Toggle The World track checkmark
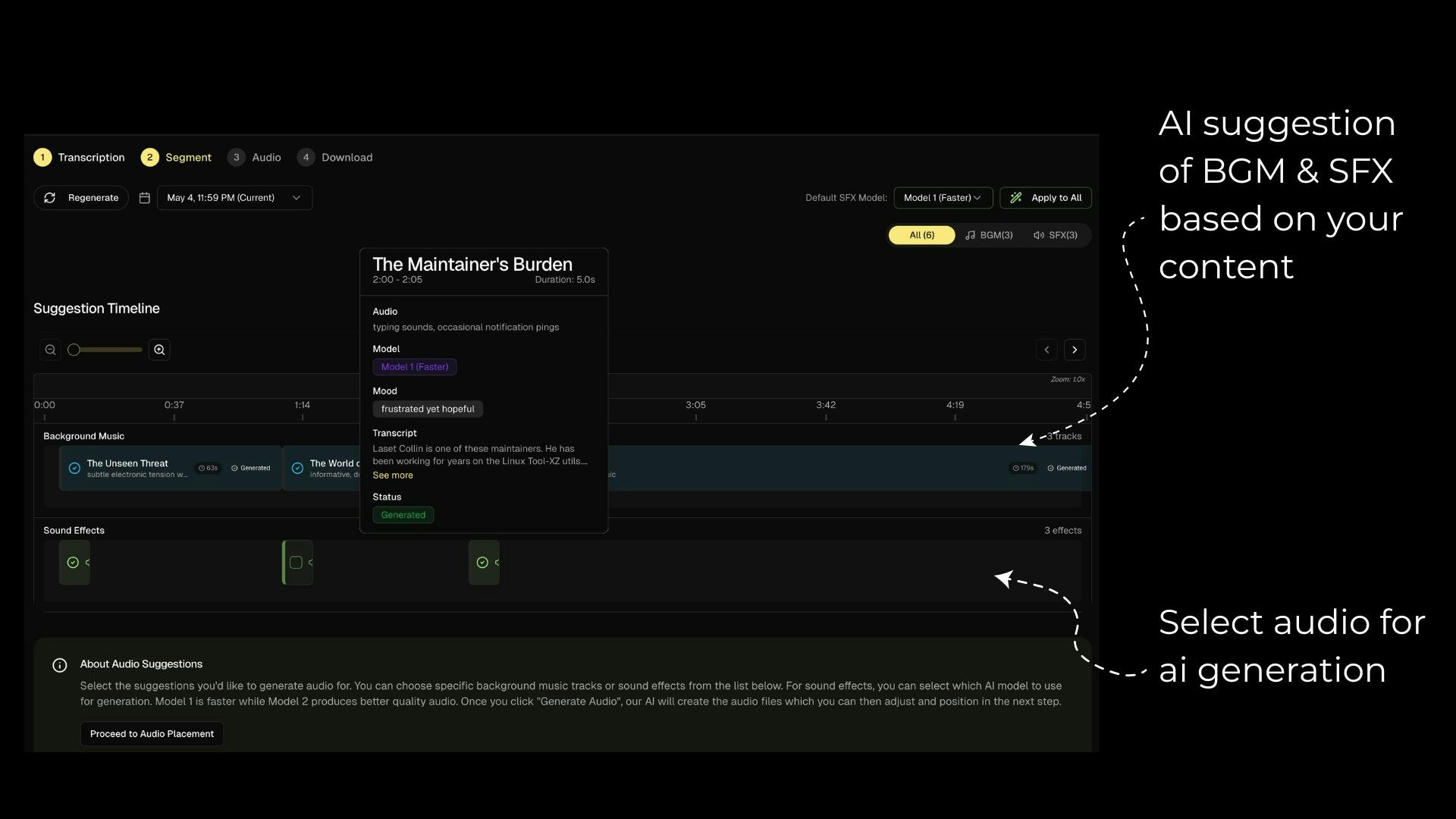 pos(297,468)
